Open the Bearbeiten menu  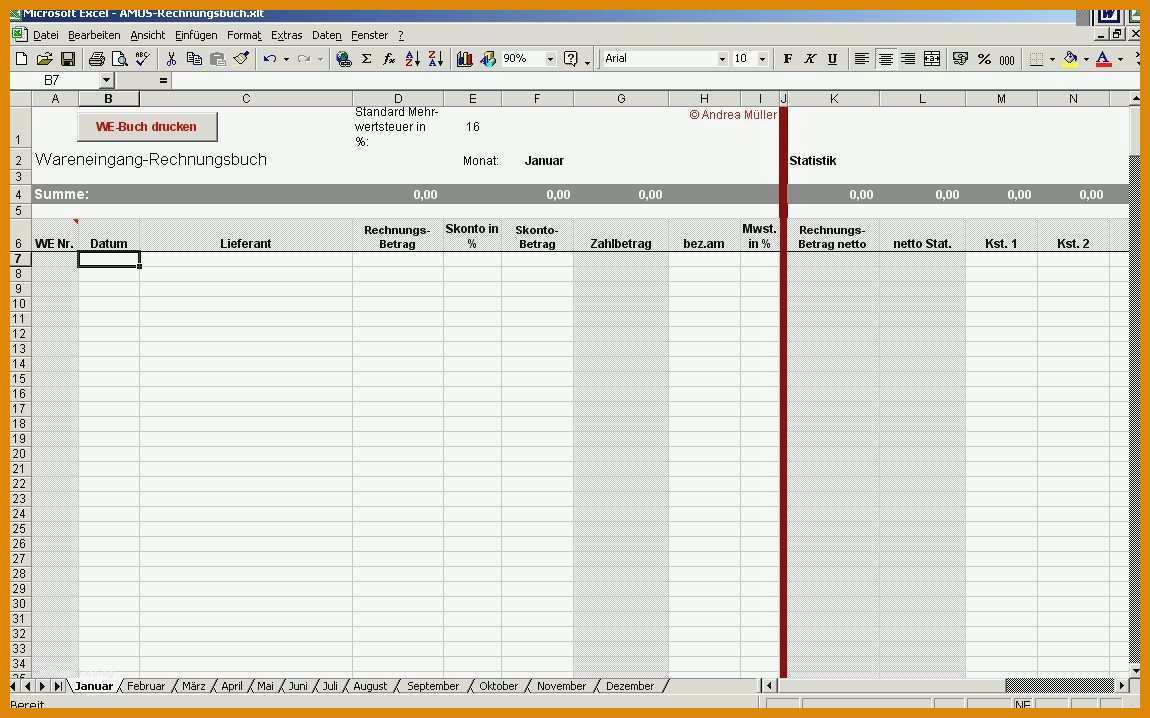click(94, 35)
